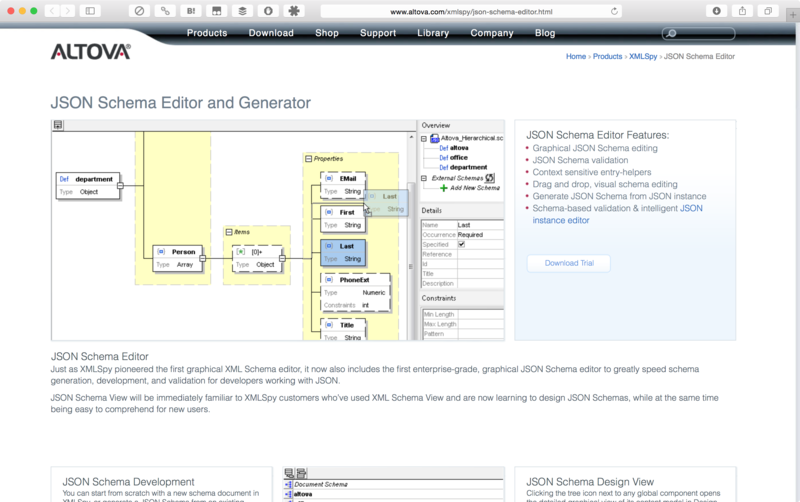This screenshot has width=800, height=502.
Task: Click the refresh icon beside External Schemas
Action: click(x=490, y=178)
